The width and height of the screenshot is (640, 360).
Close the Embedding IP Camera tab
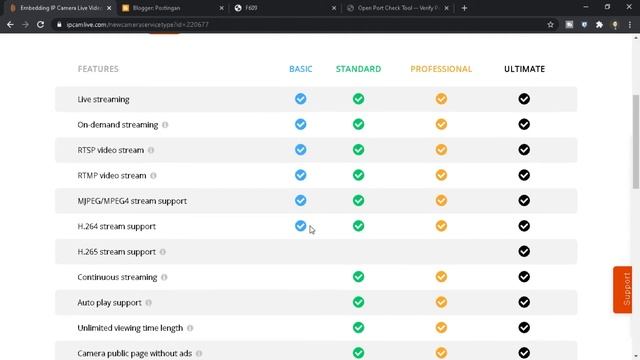point(109,8)
